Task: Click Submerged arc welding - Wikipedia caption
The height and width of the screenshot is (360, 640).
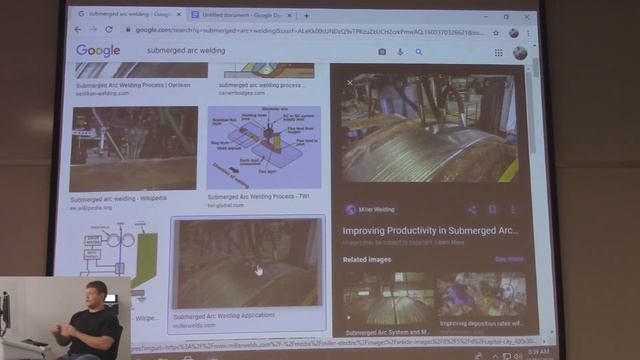Action: tap(118, 199)
